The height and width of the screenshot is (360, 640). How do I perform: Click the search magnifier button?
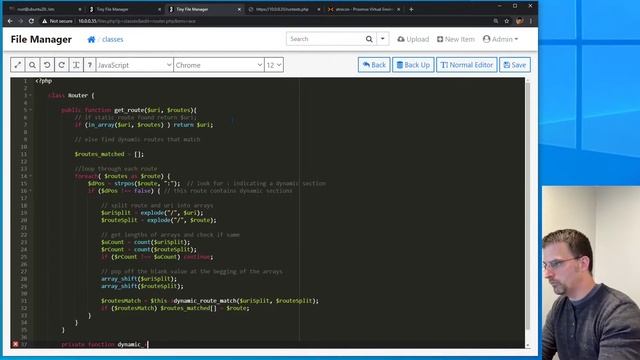(369, 39)
